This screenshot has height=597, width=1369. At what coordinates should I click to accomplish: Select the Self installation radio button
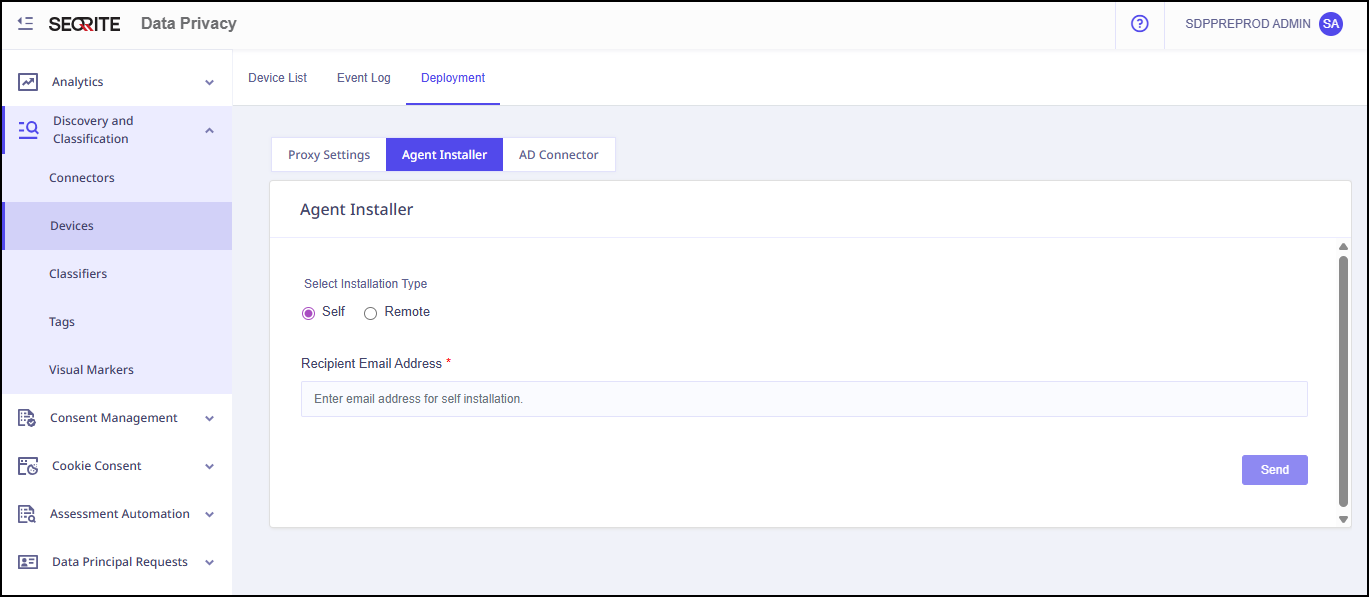click(309, 313)
